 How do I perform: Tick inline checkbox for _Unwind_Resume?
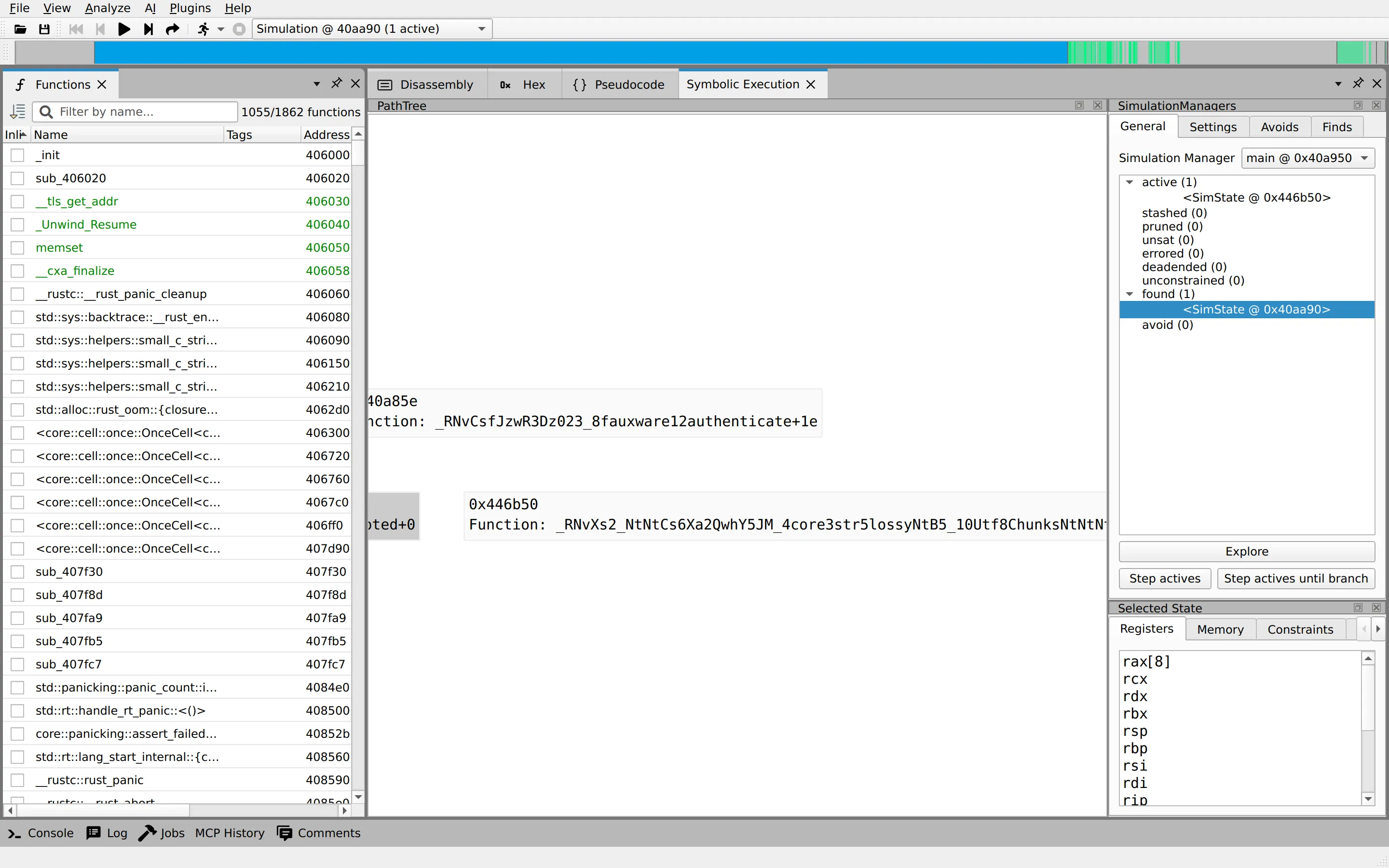pyautogui.click(x=18, y=224)
